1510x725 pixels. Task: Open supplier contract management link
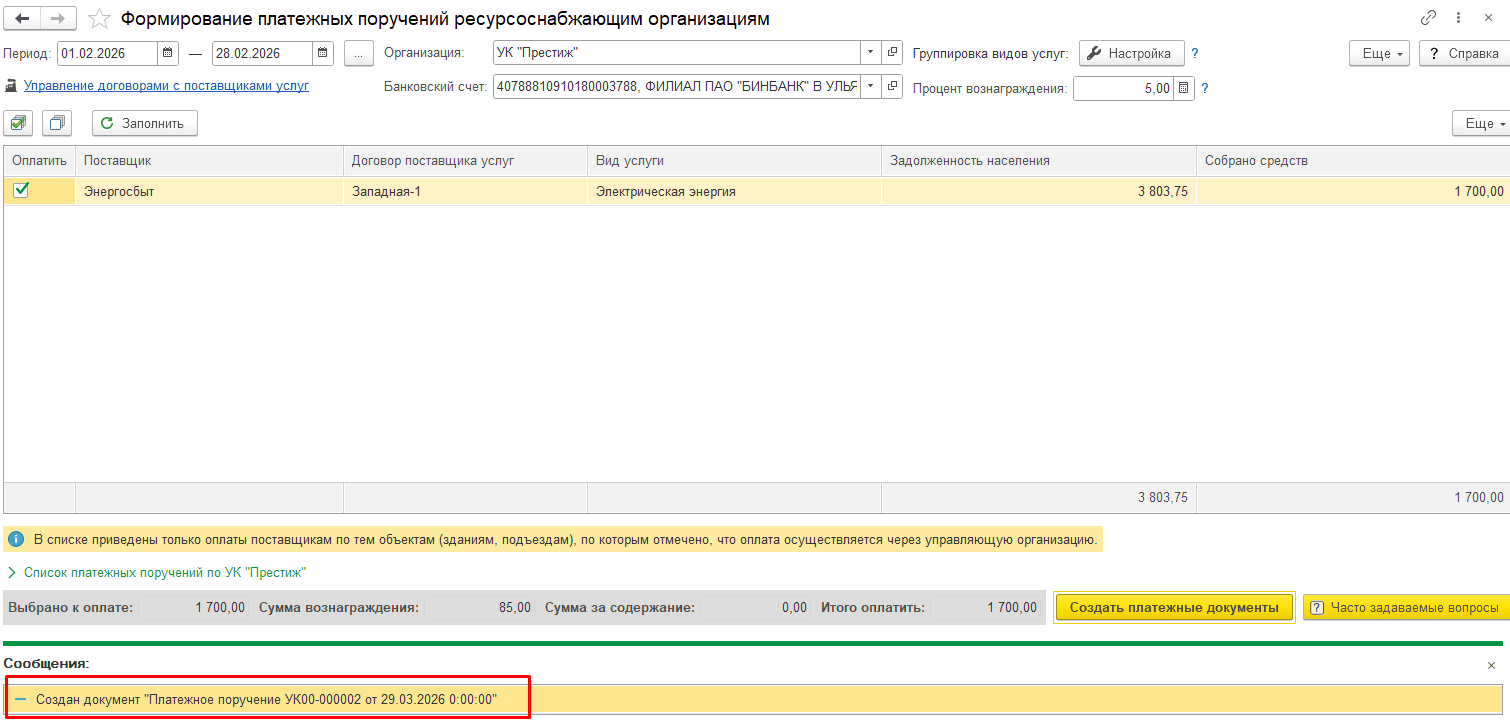[x=166, y=86]
